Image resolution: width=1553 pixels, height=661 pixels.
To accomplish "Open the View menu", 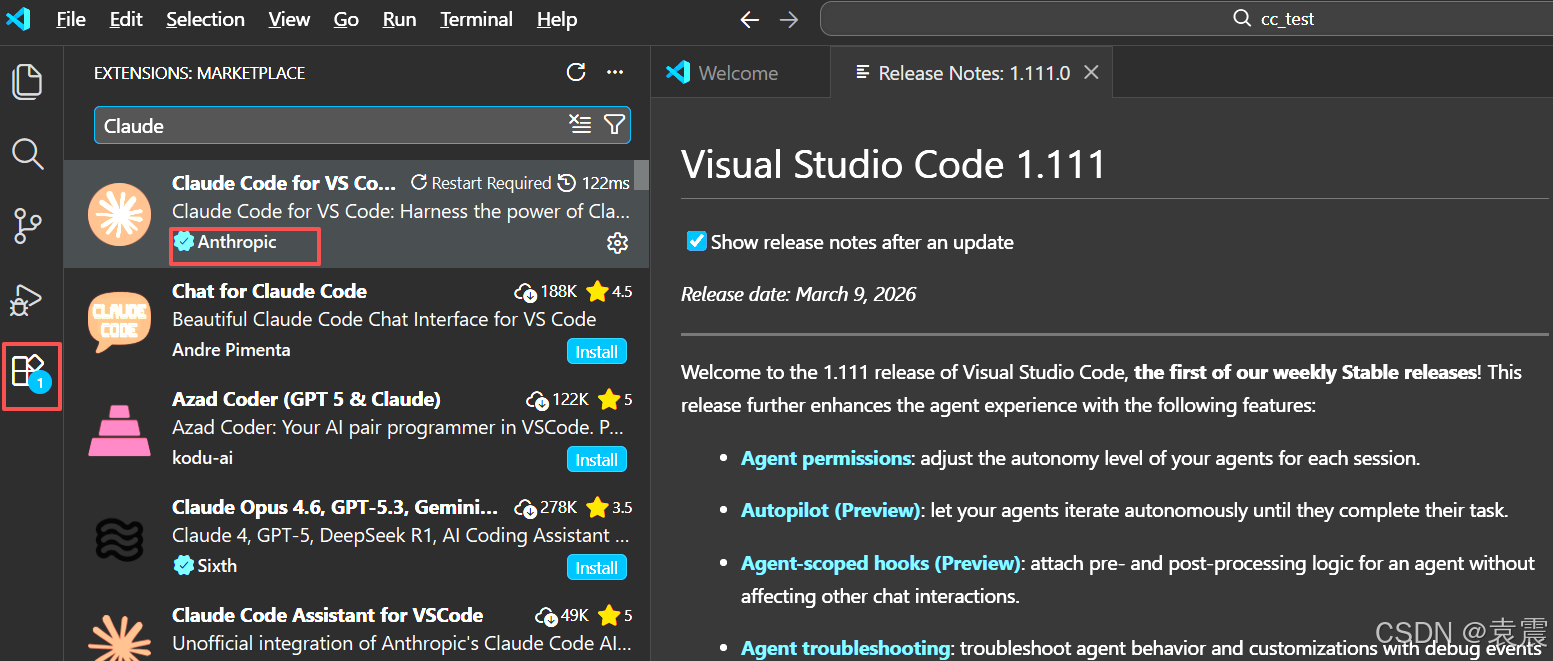I will tap(289, 19).
